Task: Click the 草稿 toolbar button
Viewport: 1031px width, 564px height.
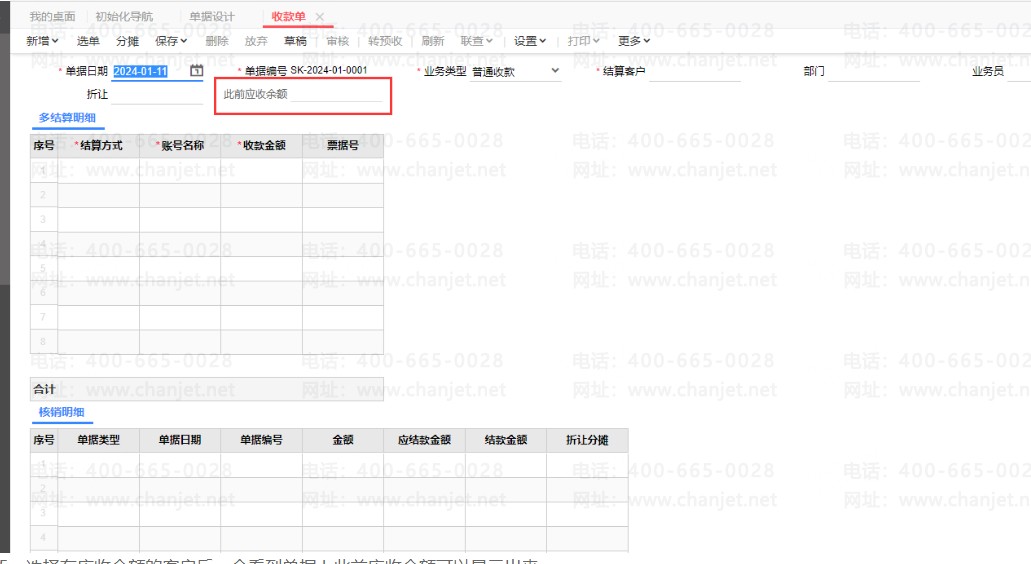Action: 295,41
